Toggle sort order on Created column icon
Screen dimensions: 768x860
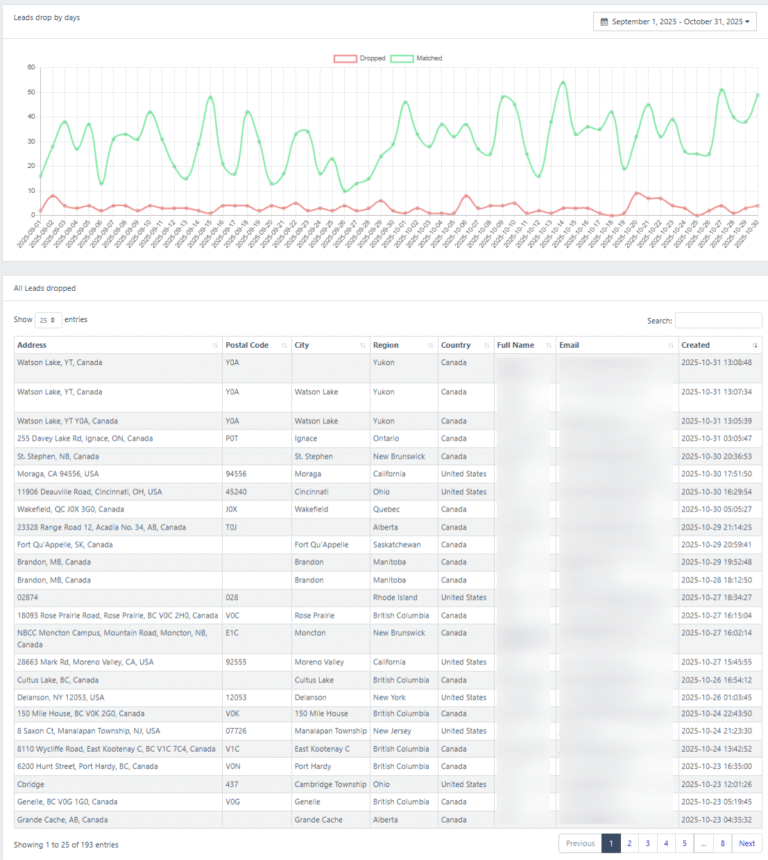[755, 345]
